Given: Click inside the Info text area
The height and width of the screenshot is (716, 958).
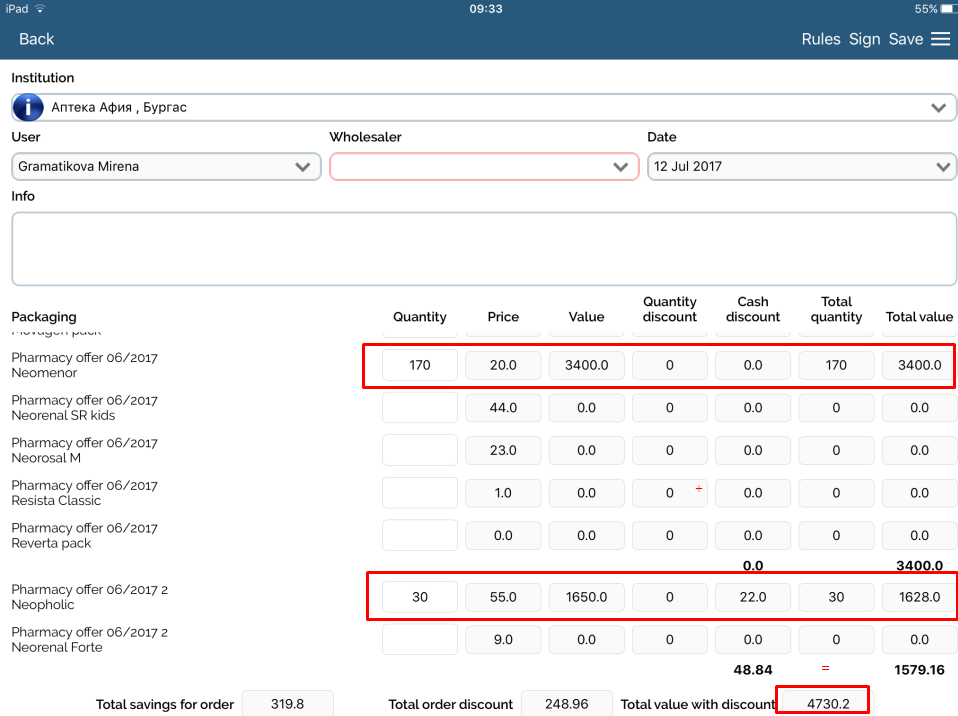Looking at the screenshot, I should [484, 249].
